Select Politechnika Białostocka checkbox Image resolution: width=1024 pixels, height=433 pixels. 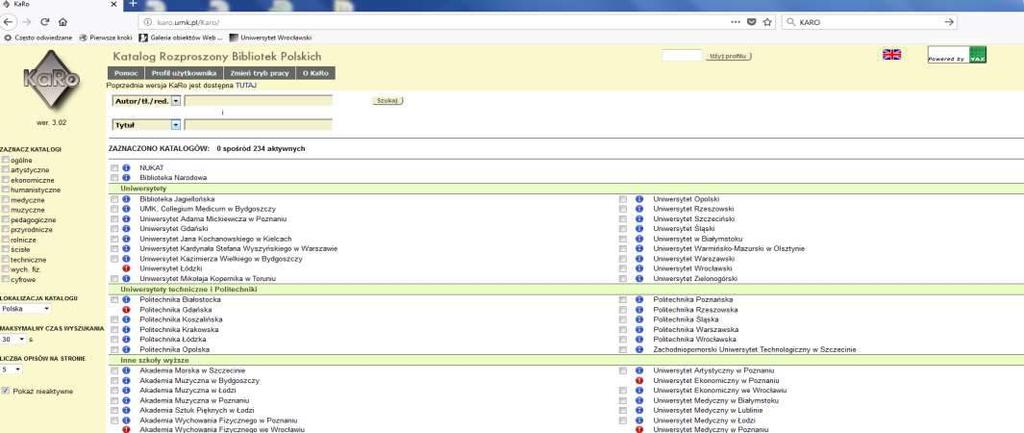(x=114, y=300)
